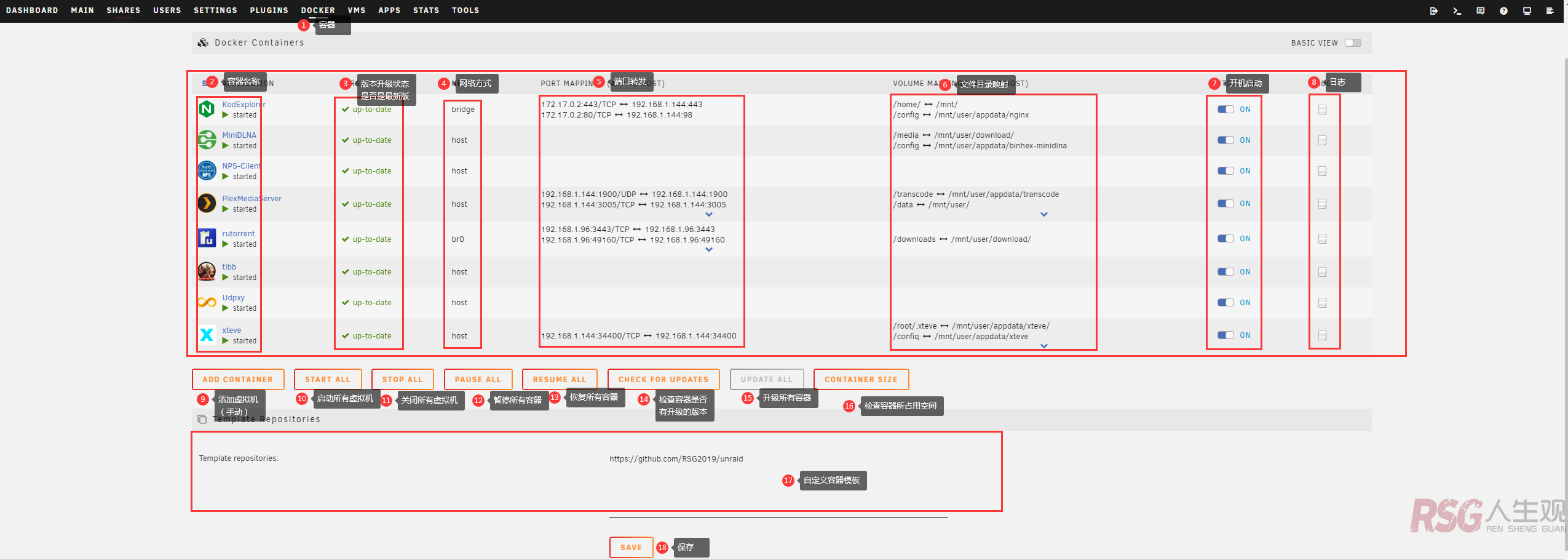Click the PlexMediaServer container icon
1568x560 pixels.
[207, 203]
